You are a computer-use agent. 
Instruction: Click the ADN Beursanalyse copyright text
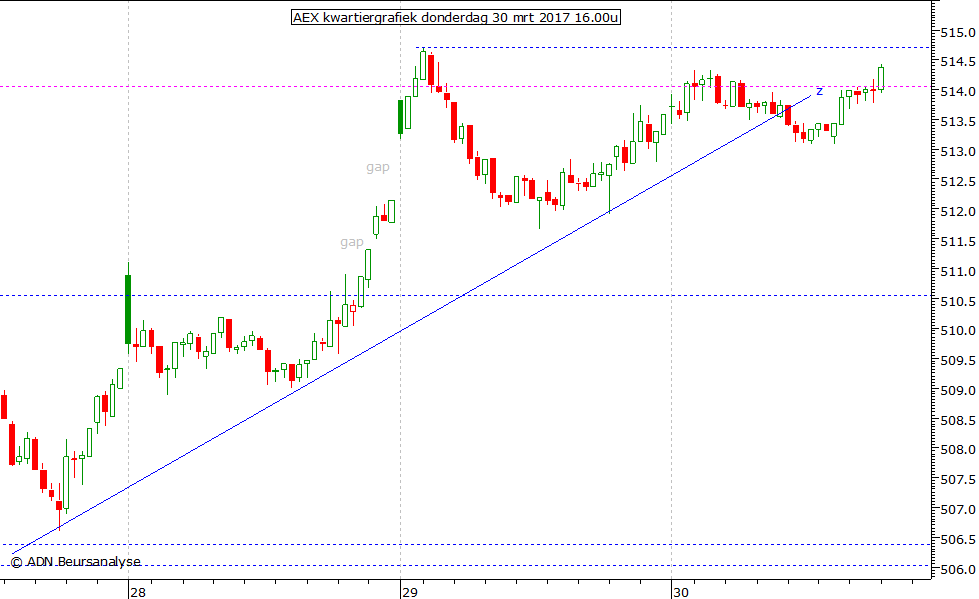(x=76, y=562)
